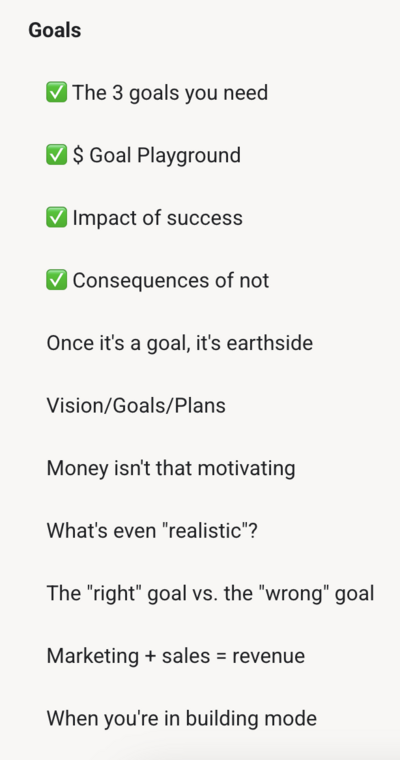The width and height of the screenshot is (400, 760).
Task: Open When you're in building mode
Action: tap(181, 718)
